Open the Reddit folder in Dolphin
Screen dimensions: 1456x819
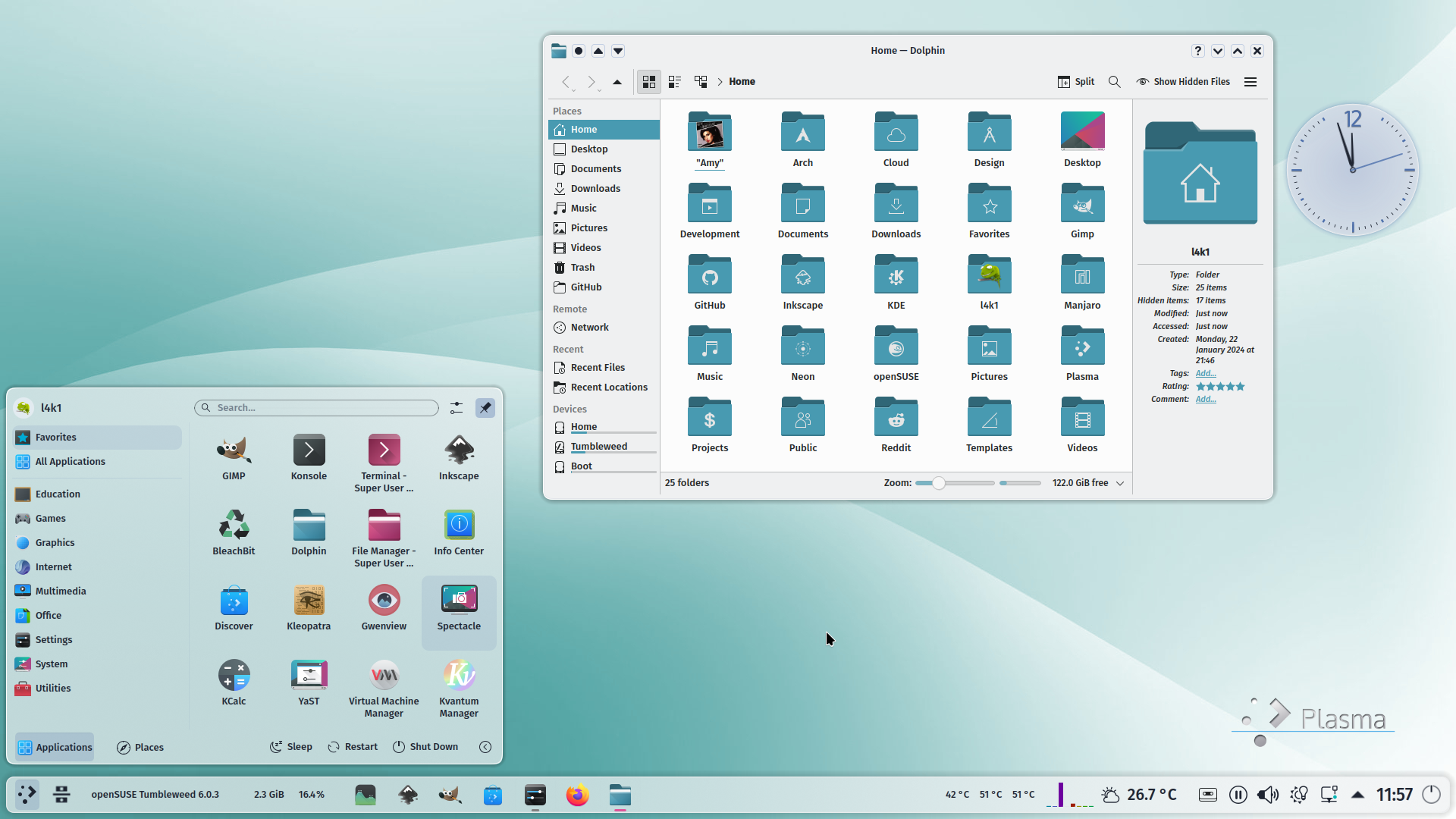(x=896, y=425)
